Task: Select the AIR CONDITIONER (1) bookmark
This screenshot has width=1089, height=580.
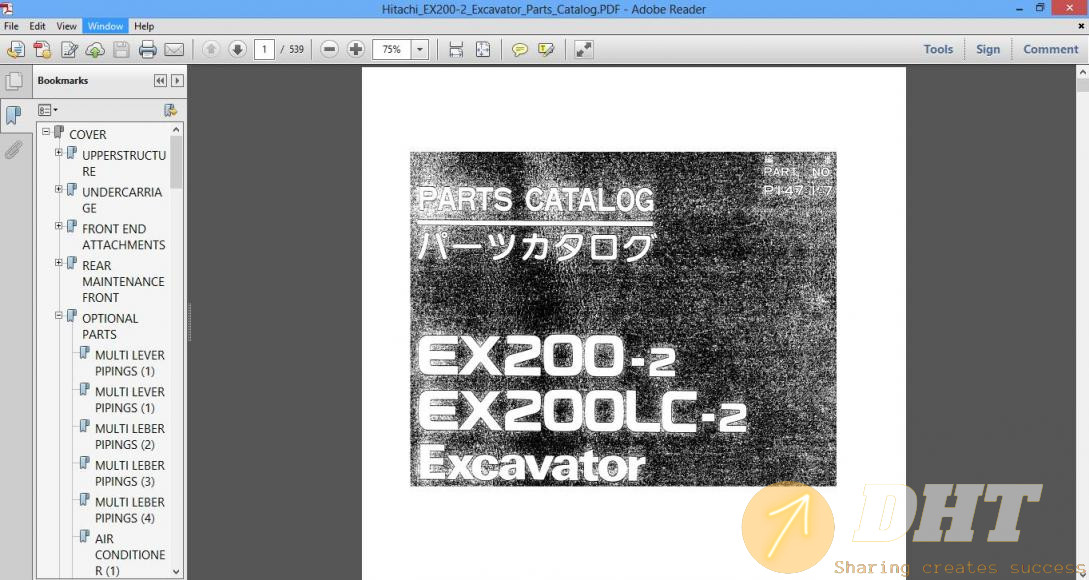Action: (x=130, y=554)
